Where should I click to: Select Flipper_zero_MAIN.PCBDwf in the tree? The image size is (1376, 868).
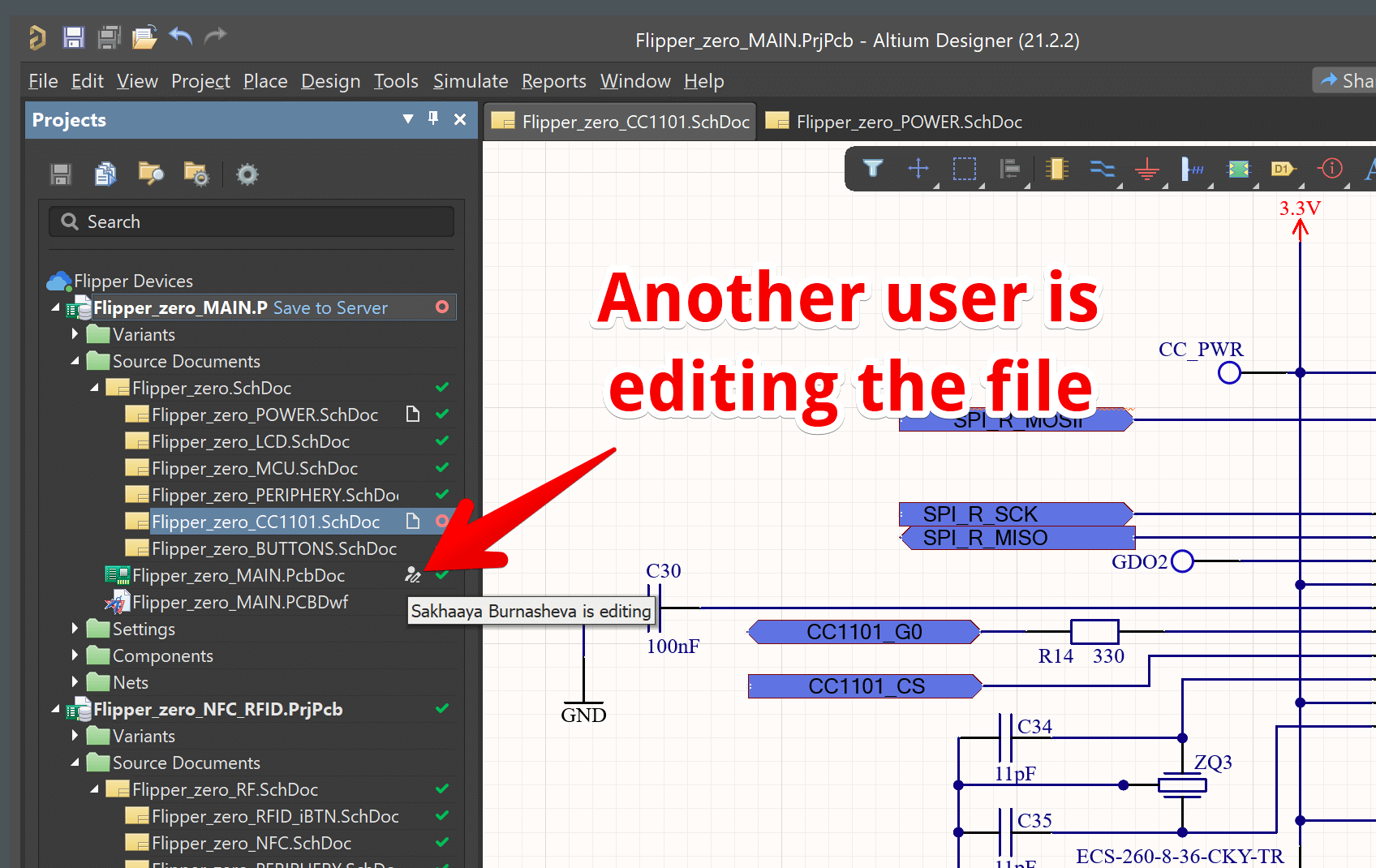(240, 602)
